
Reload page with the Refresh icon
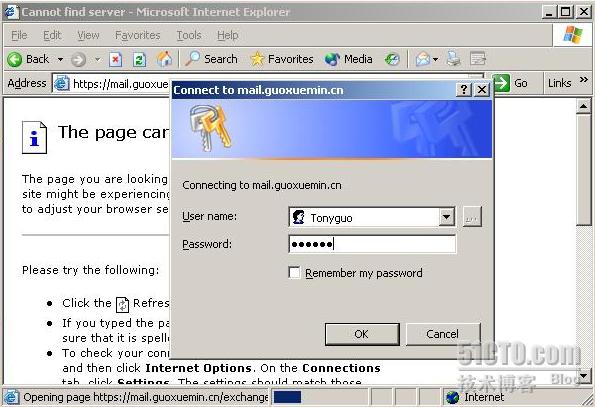coord(140,59)
